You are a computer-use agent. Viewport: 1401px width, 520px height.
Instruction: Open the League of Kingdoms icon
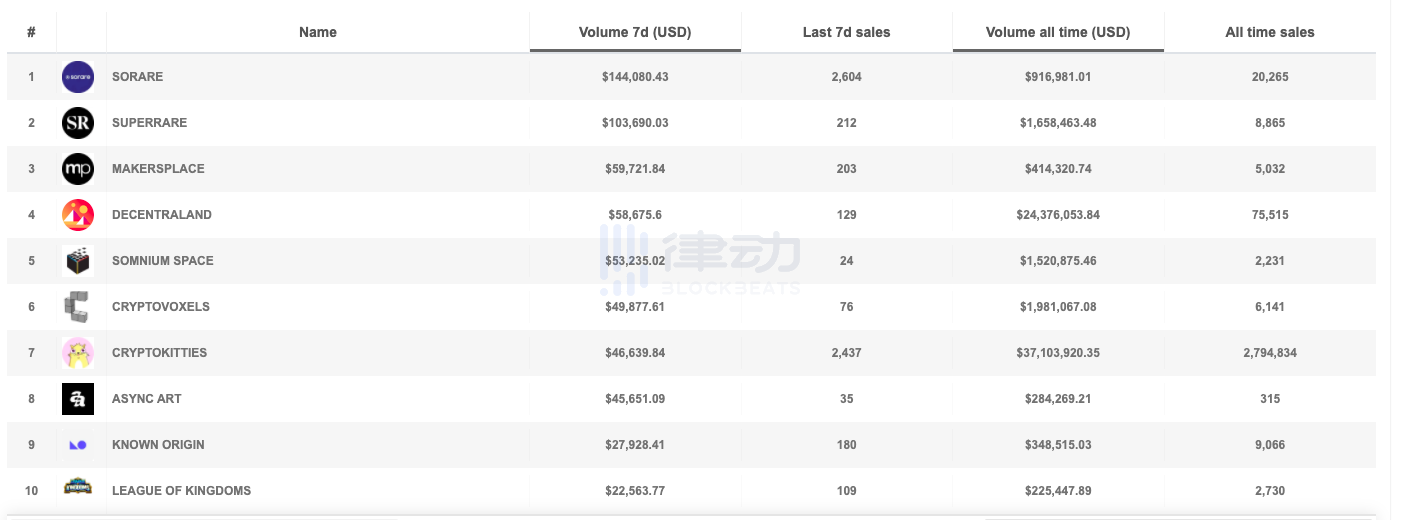(78, 489)
